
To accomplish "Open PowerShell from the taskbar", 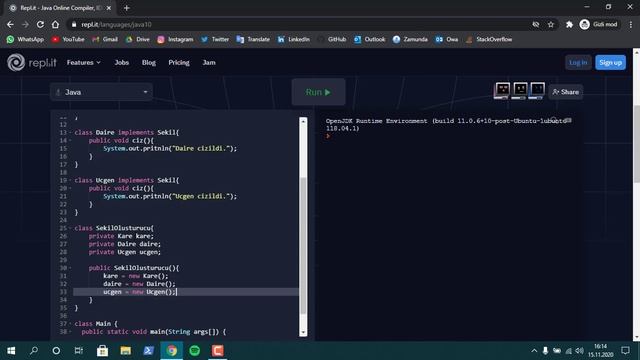I will 148,351.
